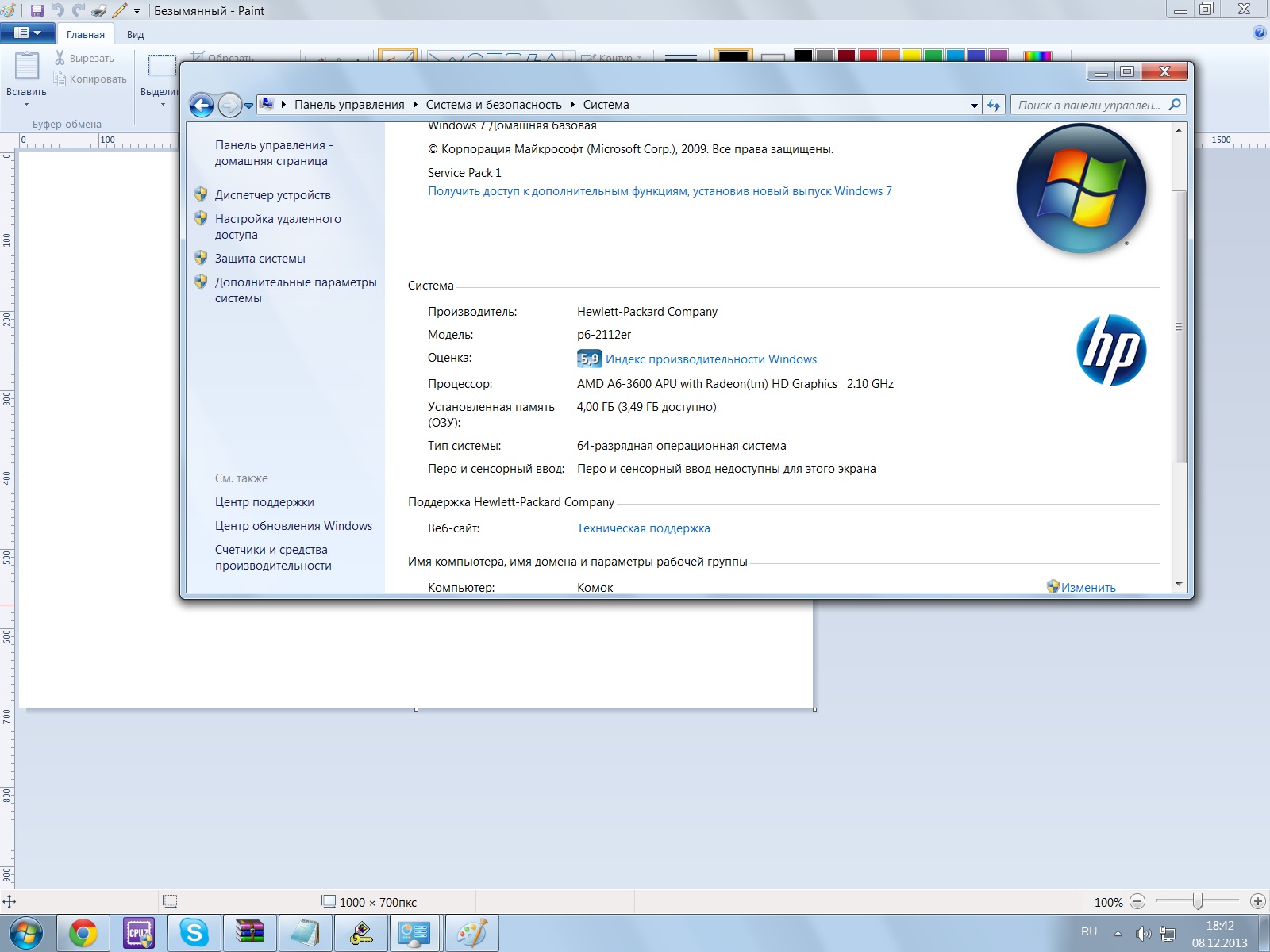1270x952 pixels.
Task: Open Дополнительные параметры системы
Action: 295,290
